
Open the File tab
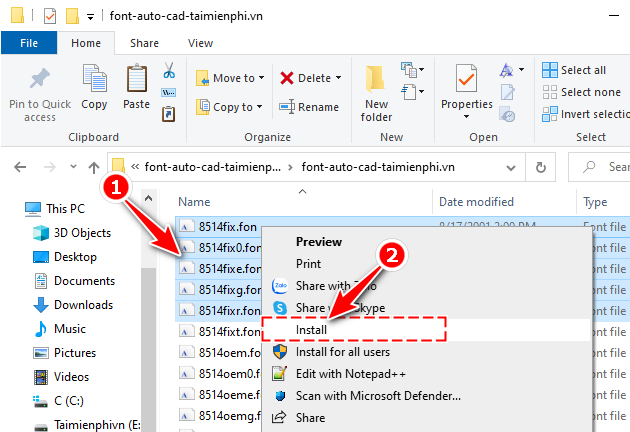tap(29, 43)
